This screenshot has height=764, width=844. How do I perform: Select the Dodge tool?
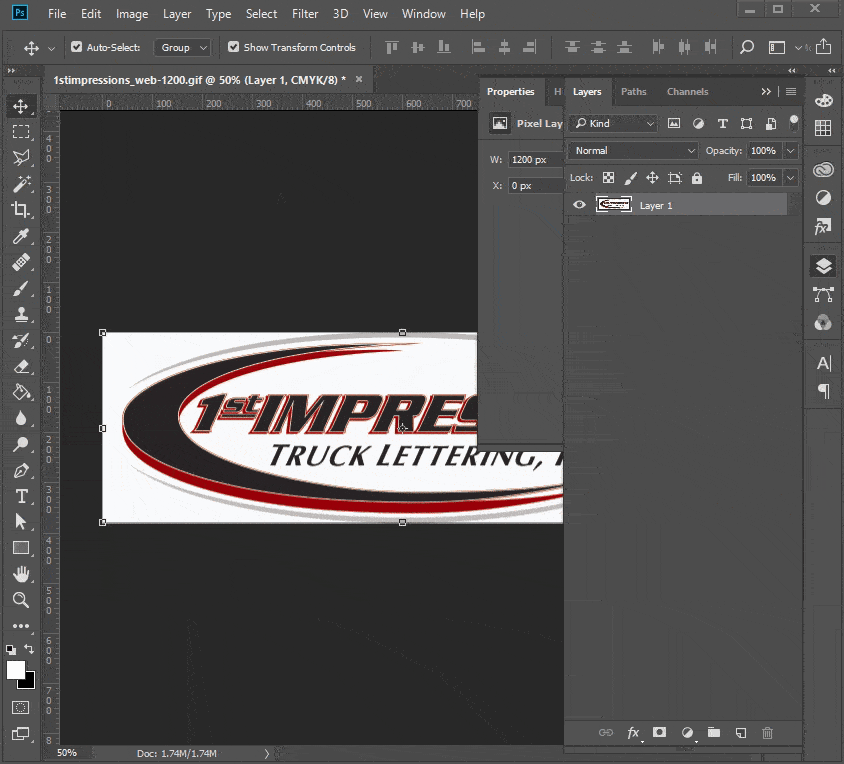pyautogui.click(x=21, y=444)
